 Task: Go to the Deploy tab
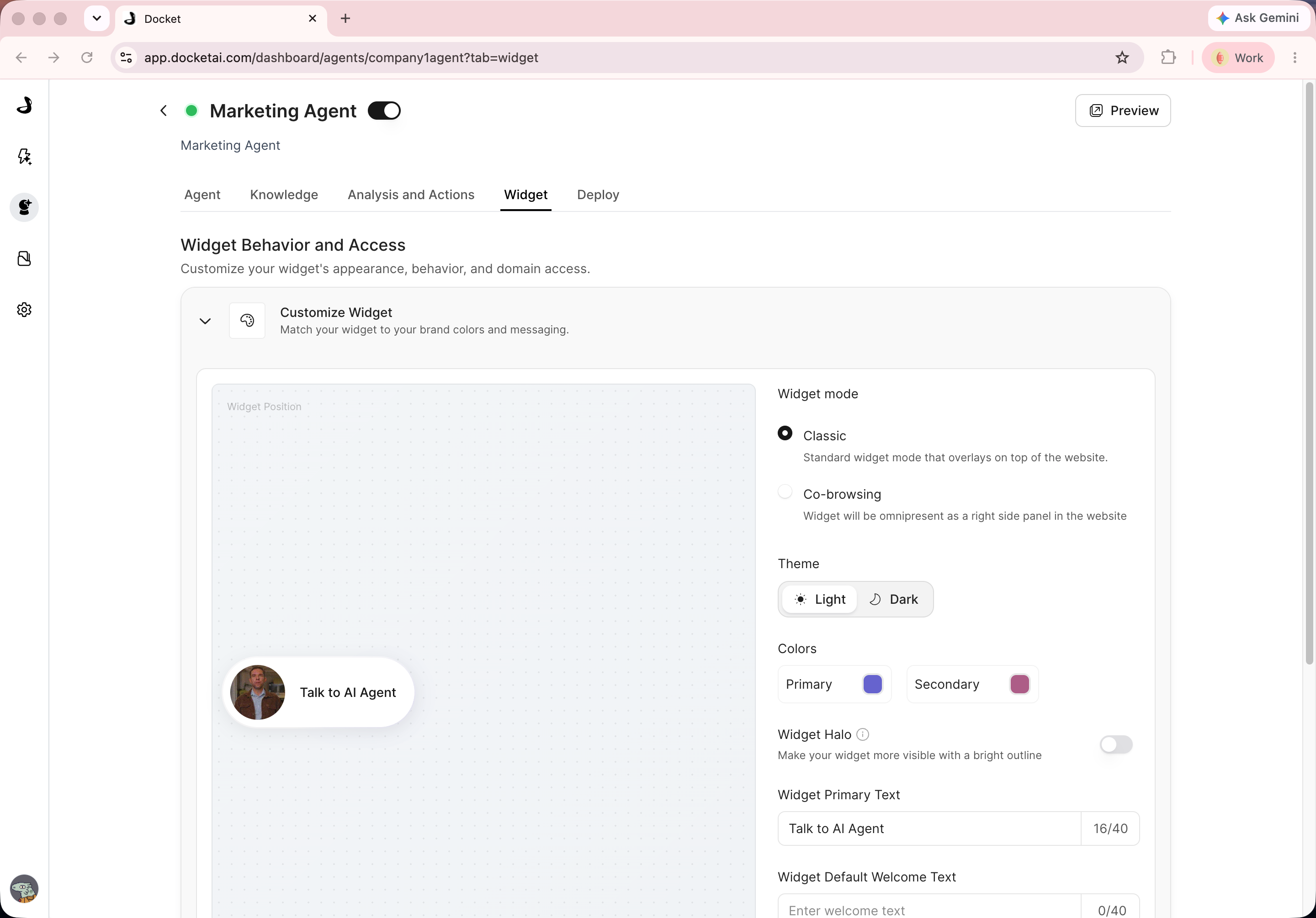pyautogui.click(x=598, y=195)
